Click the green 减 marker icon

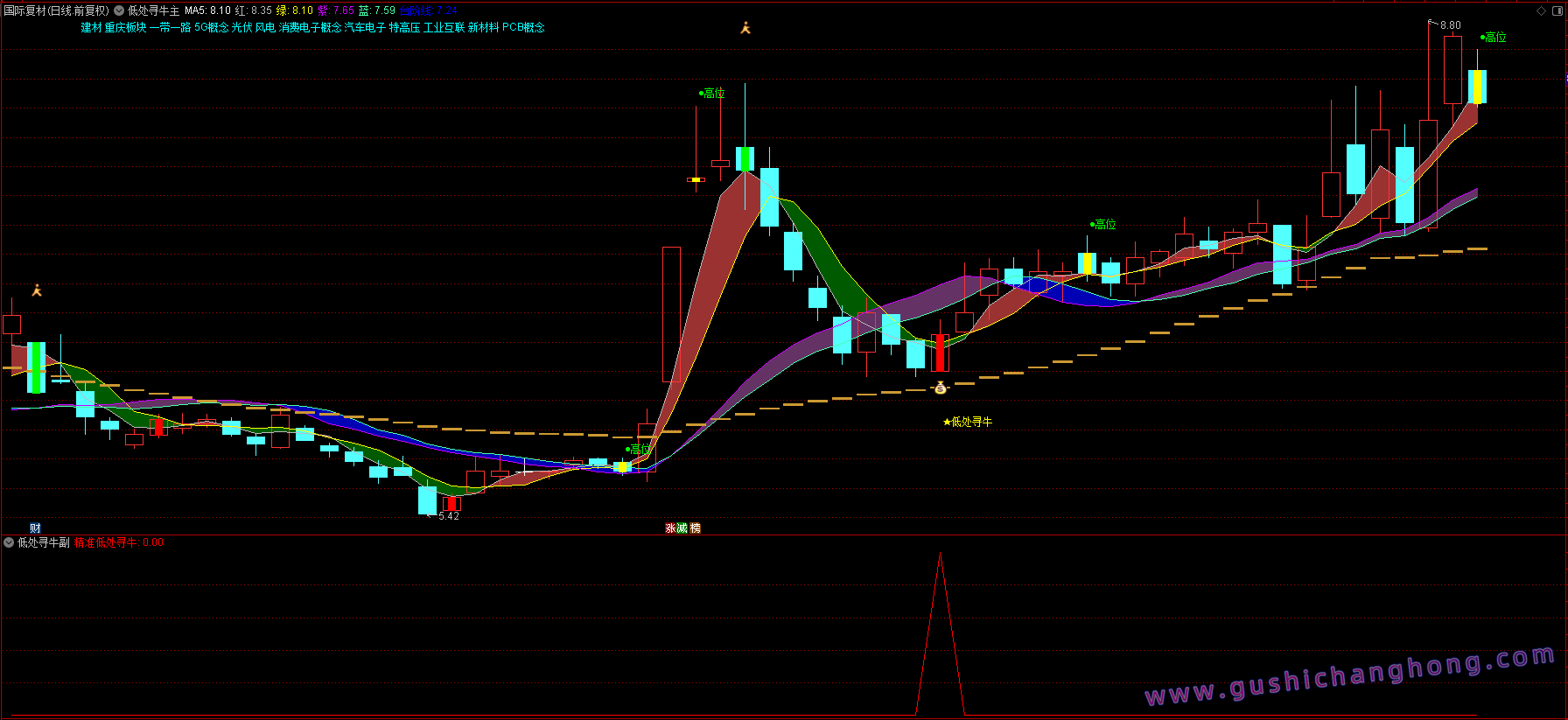click(682, 528)
